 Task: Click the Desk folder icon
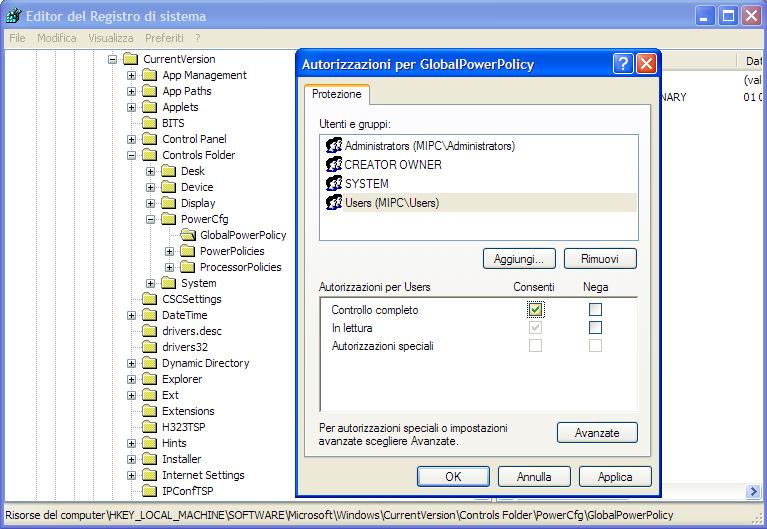point(169,171)
